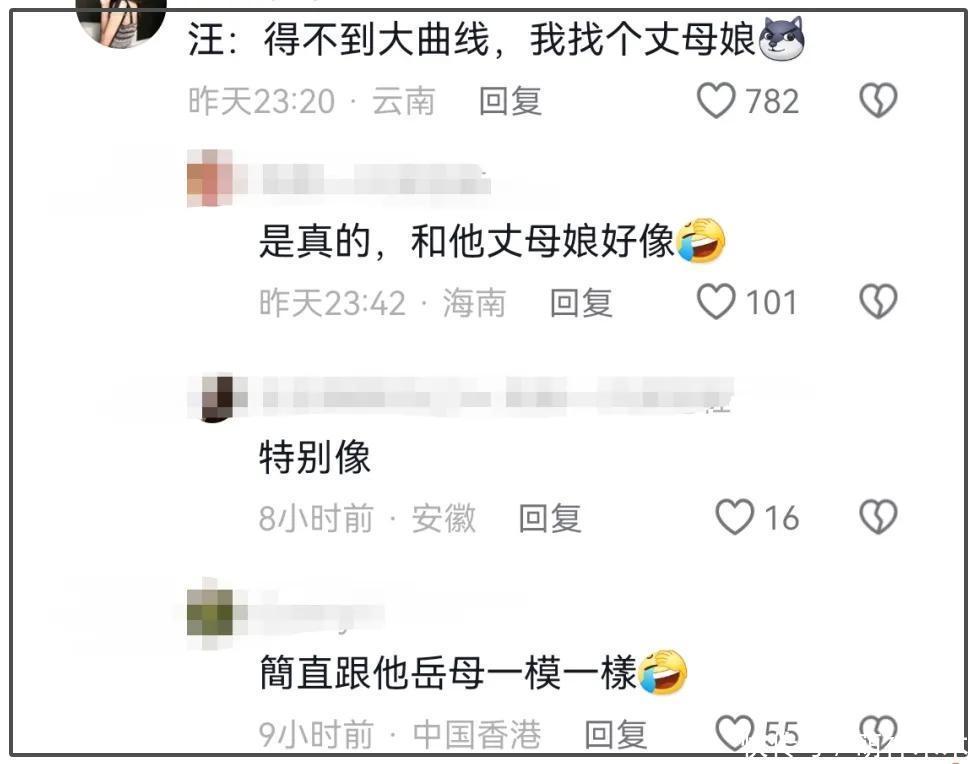
Task: Open blurred username above 是真的 comment
Action: pos(376,179)
